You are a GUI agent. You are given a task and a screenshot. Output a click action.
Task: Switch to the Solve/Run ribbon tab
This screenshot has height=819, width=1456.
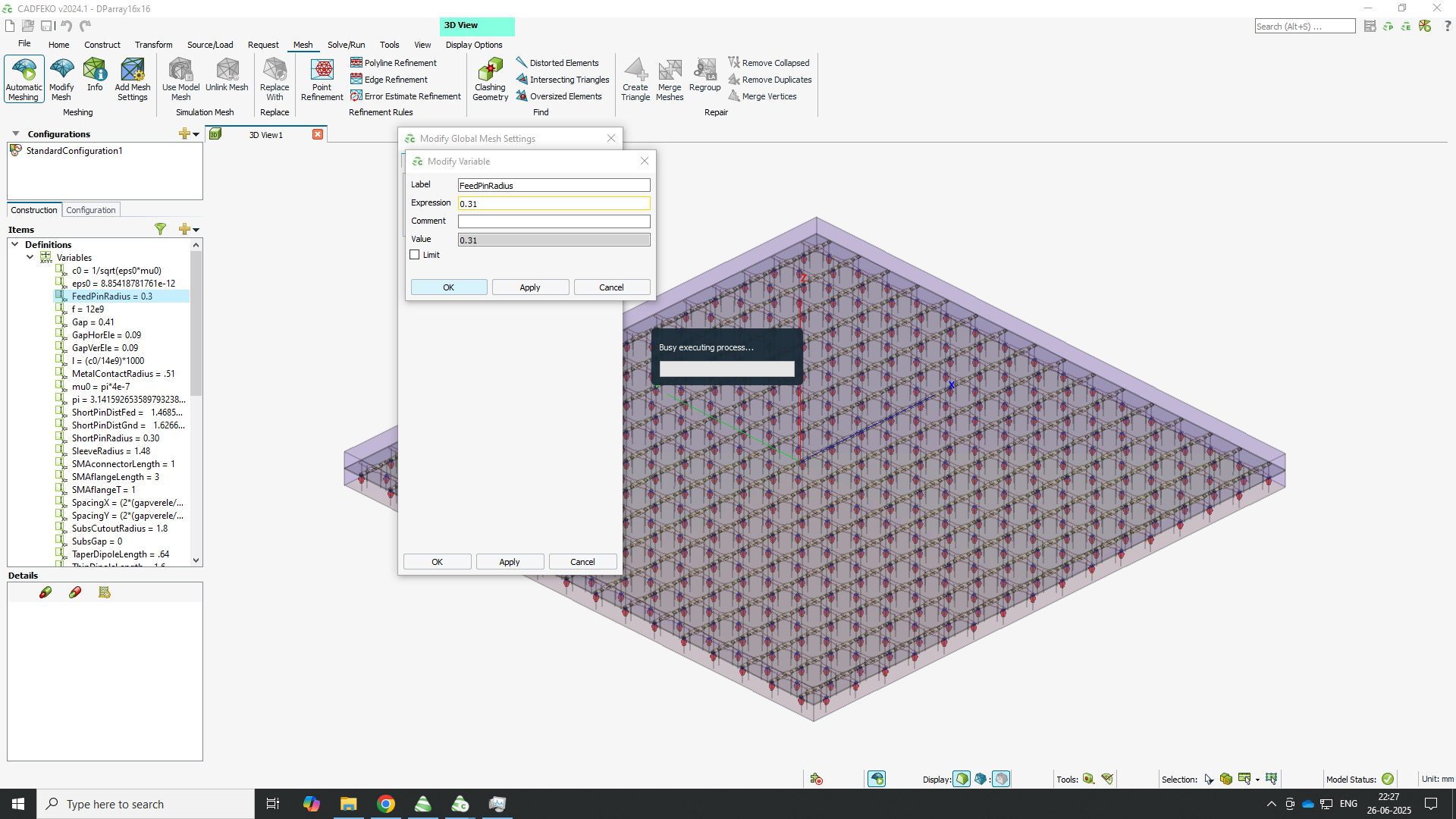pos(346,45)
